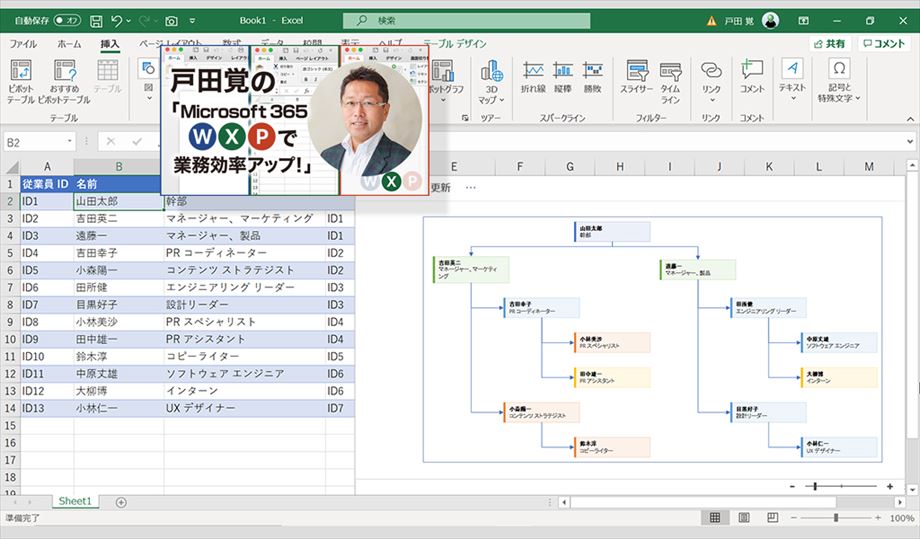Click vertical scrollbar down arrow

[912, 489]
